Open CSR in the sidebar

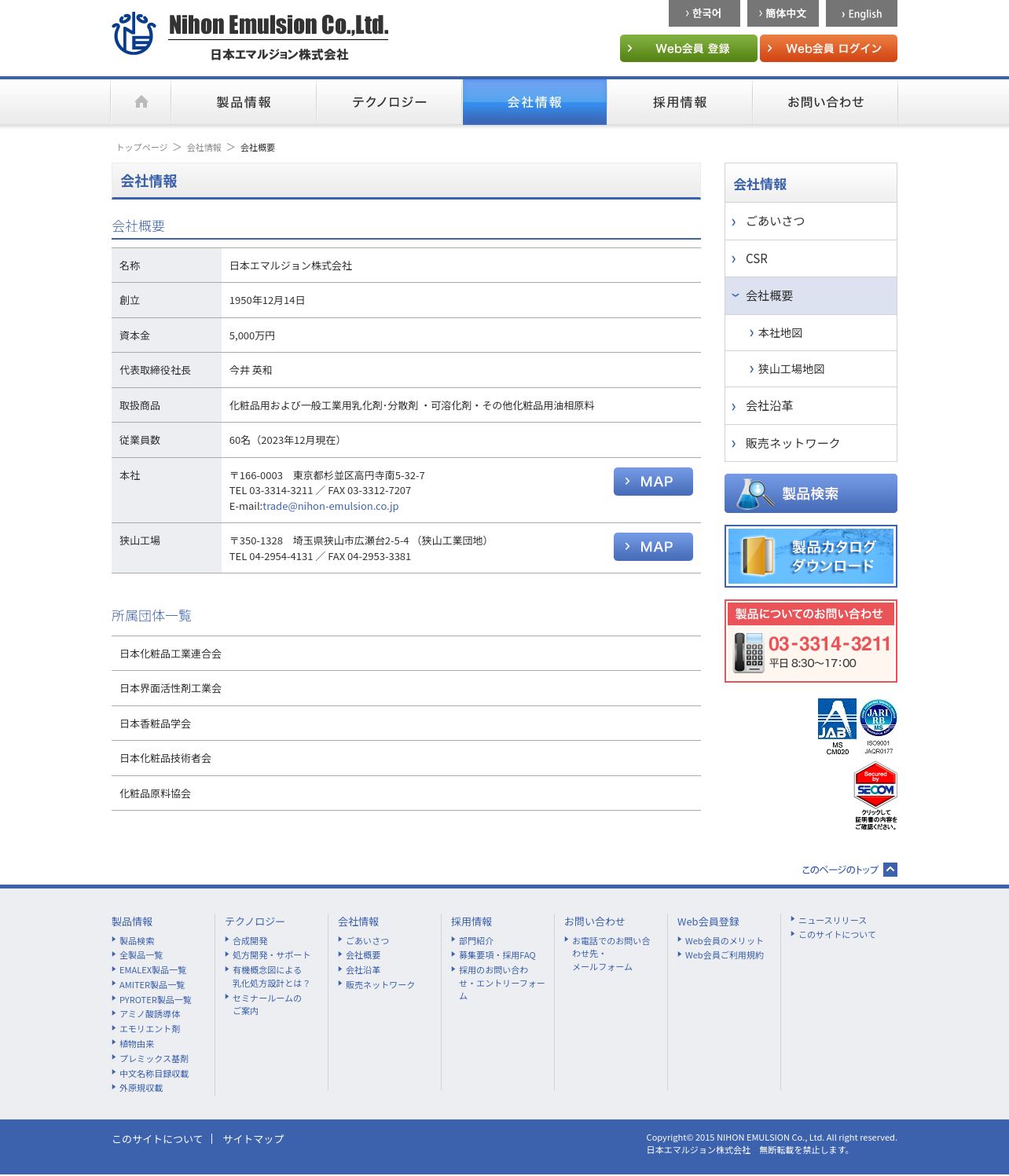click(x=810, y=258)
